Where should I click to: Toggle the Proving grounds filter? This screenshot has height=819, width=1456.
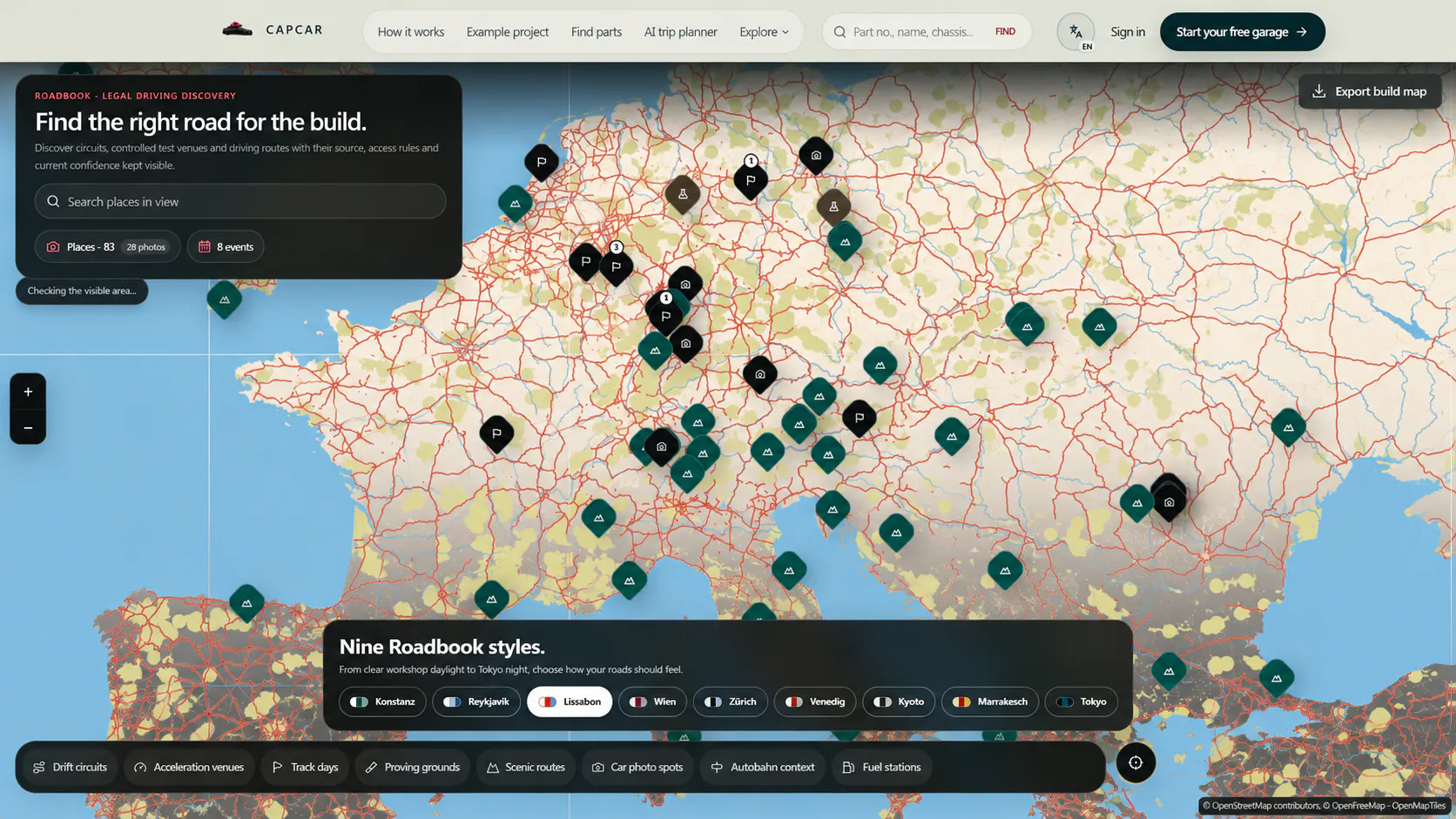[x=413, y=767]
